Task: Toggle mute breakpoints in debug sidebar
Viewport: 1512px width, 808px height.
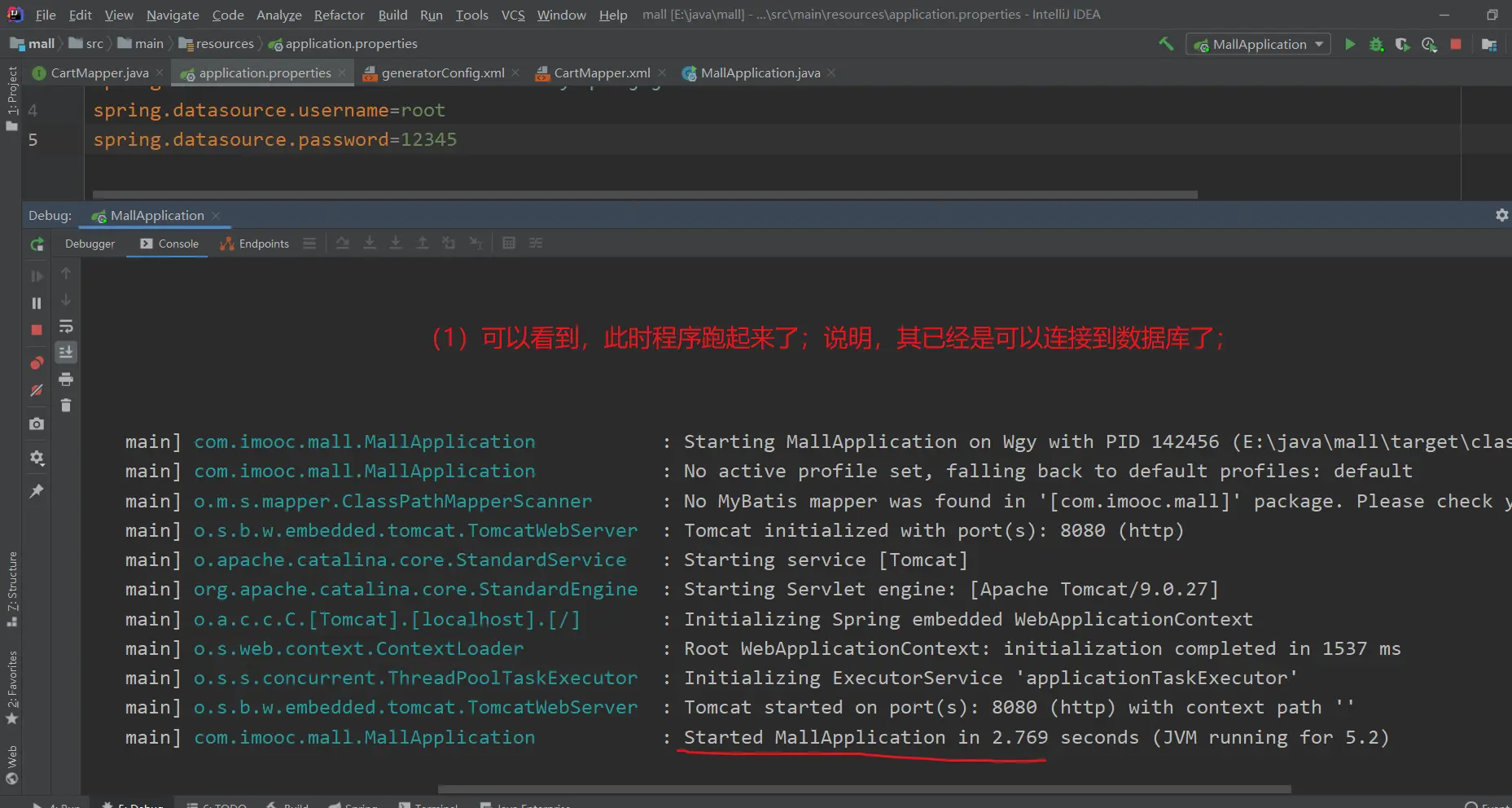Action: (x=37, y=391)
